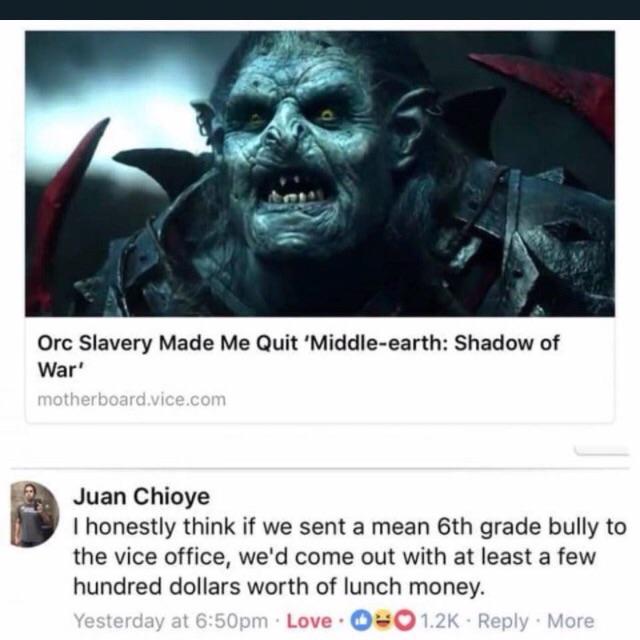
Task: Reply to Juan Chioye's comment
Action: coord(503,621)
